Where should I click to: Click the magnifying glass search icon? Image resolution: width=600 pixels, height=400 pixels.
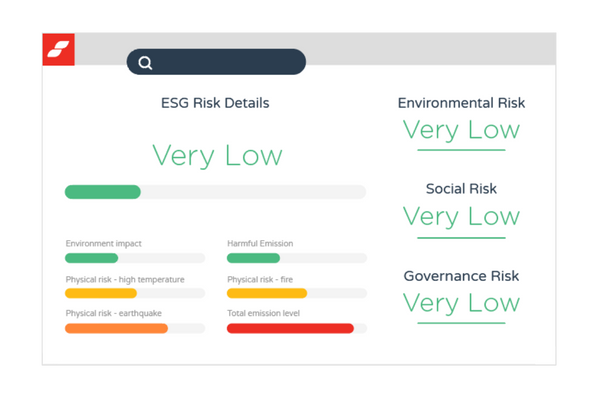click(x=146, y=63)
